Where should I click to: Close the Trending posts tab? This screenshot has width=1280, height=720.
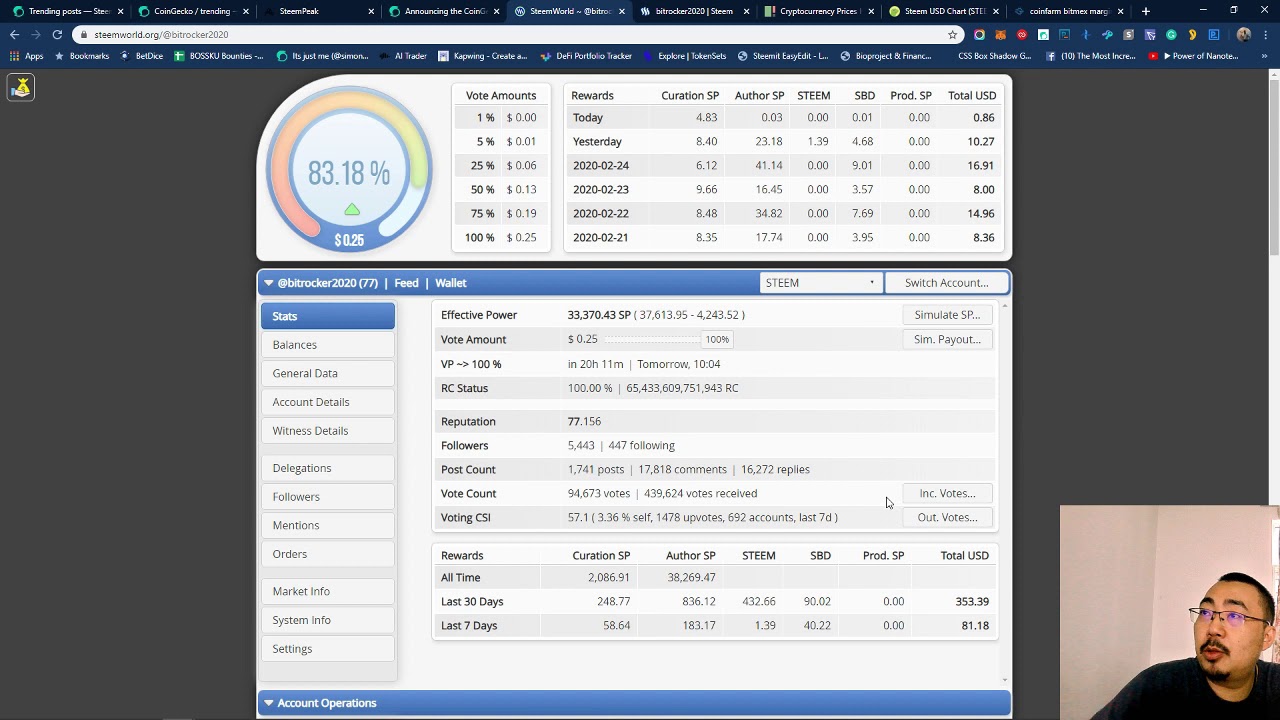coord(120,11)
